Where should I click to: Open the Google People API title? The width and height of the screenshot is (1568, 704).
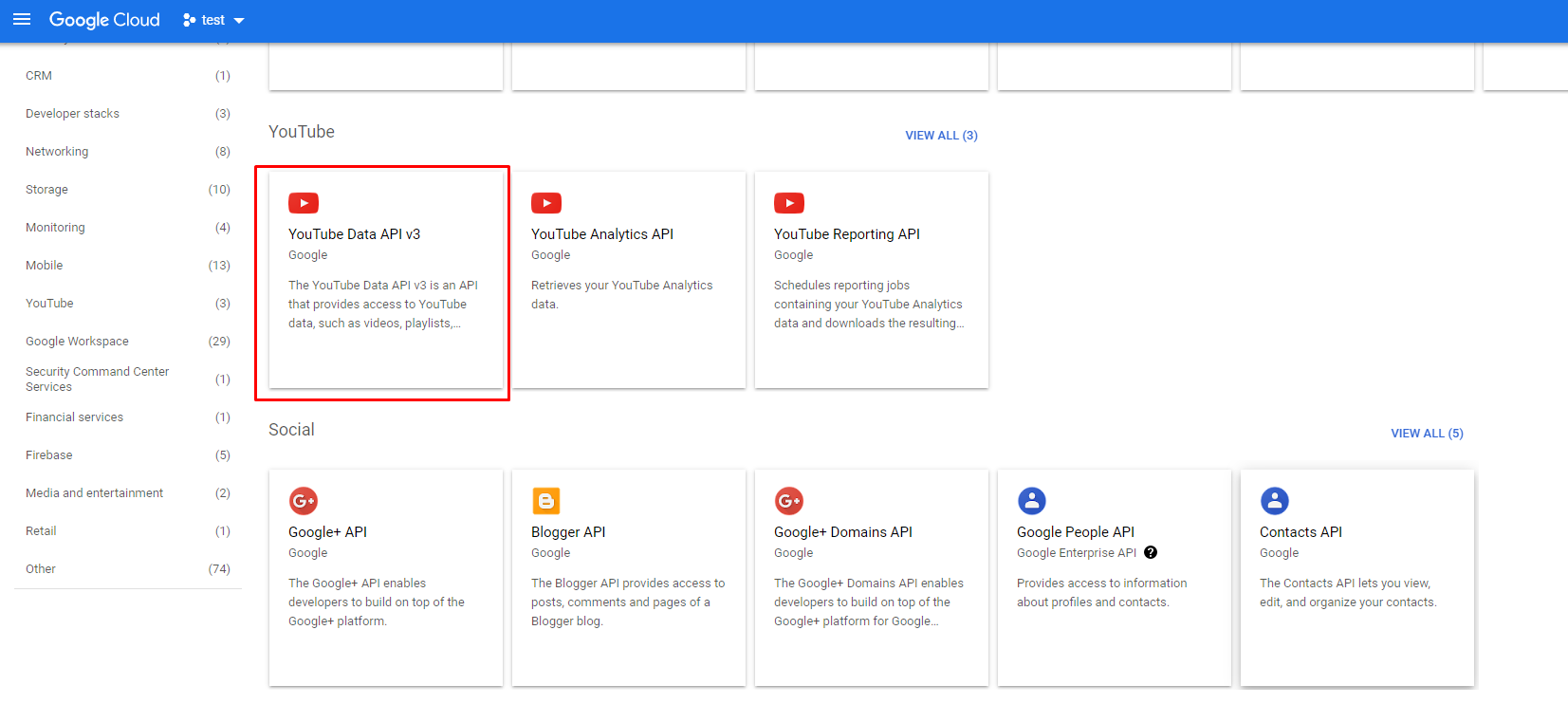click(x=1076, y=532)
